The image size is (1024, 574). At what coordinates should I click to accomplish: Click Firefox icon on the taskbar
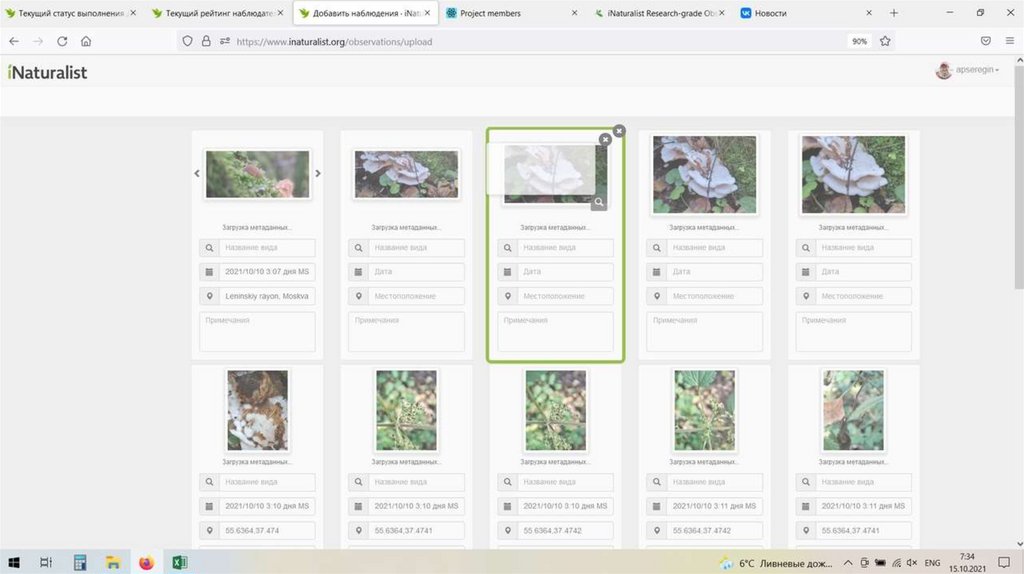coord(146,562)
